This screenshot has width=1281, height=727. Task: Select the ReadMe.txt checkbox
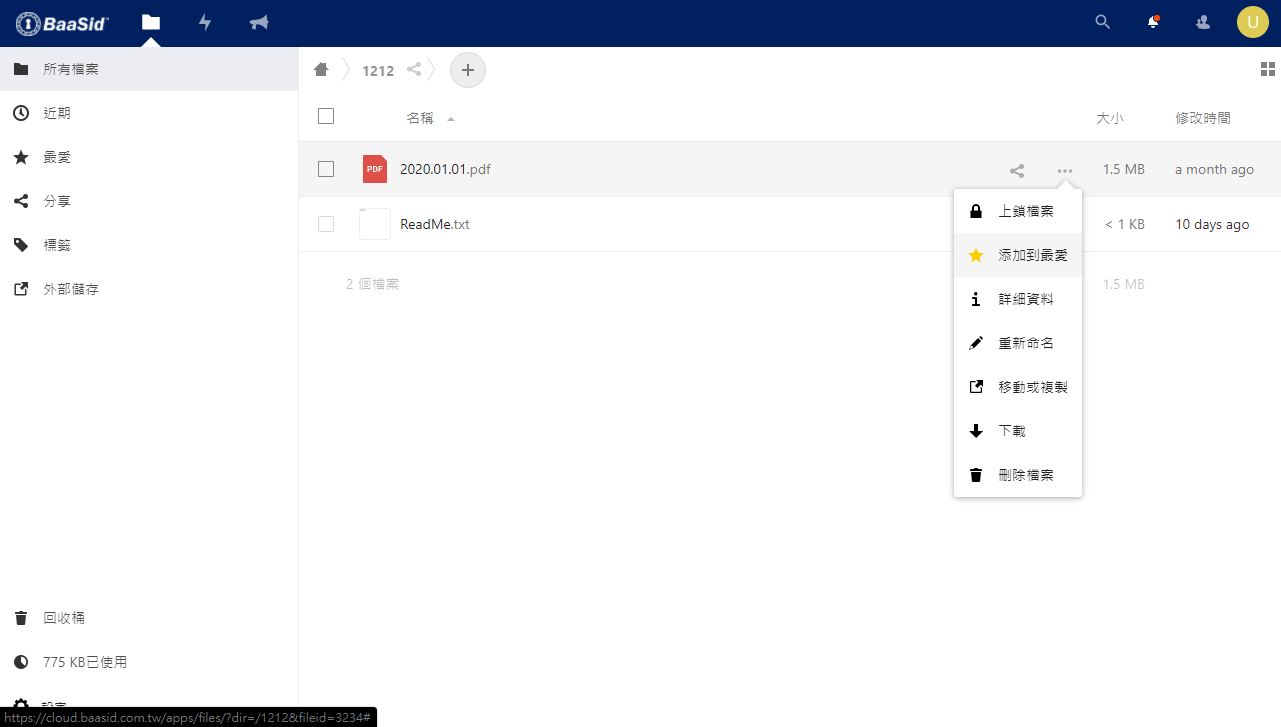326,224
